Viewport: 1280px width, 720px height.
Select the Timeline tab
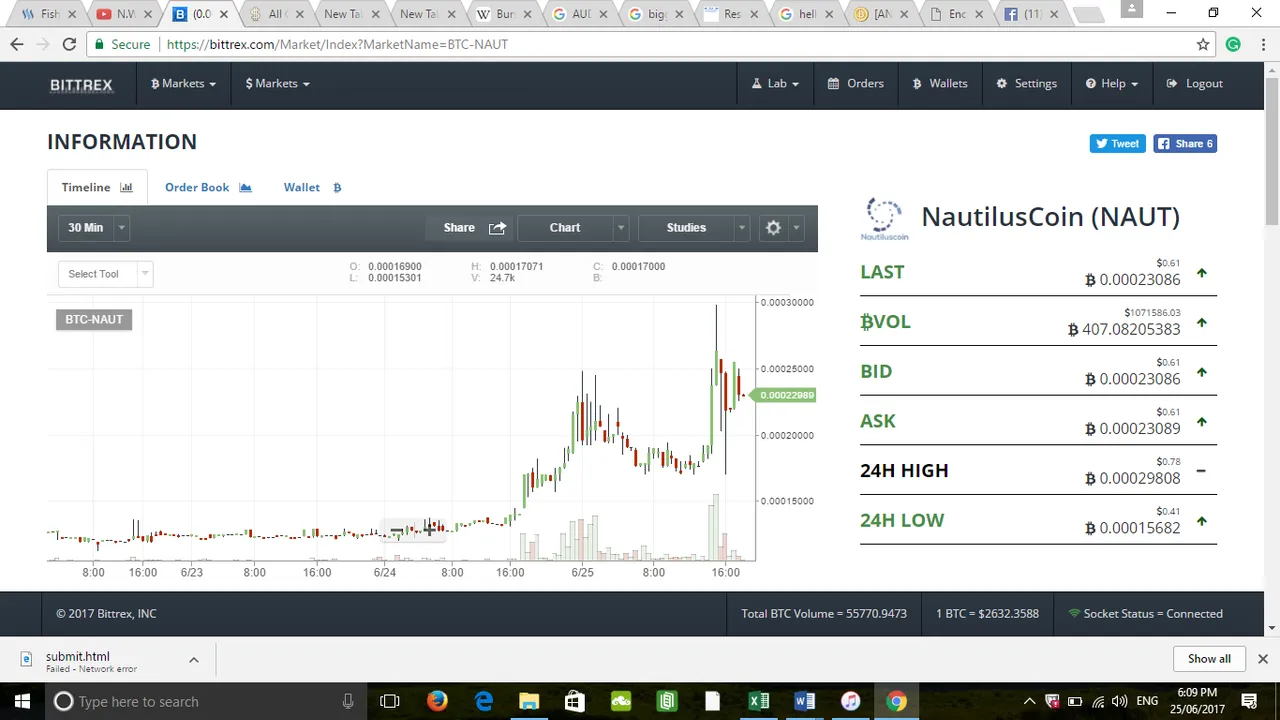pyautogui.click(x=97, y=187)
